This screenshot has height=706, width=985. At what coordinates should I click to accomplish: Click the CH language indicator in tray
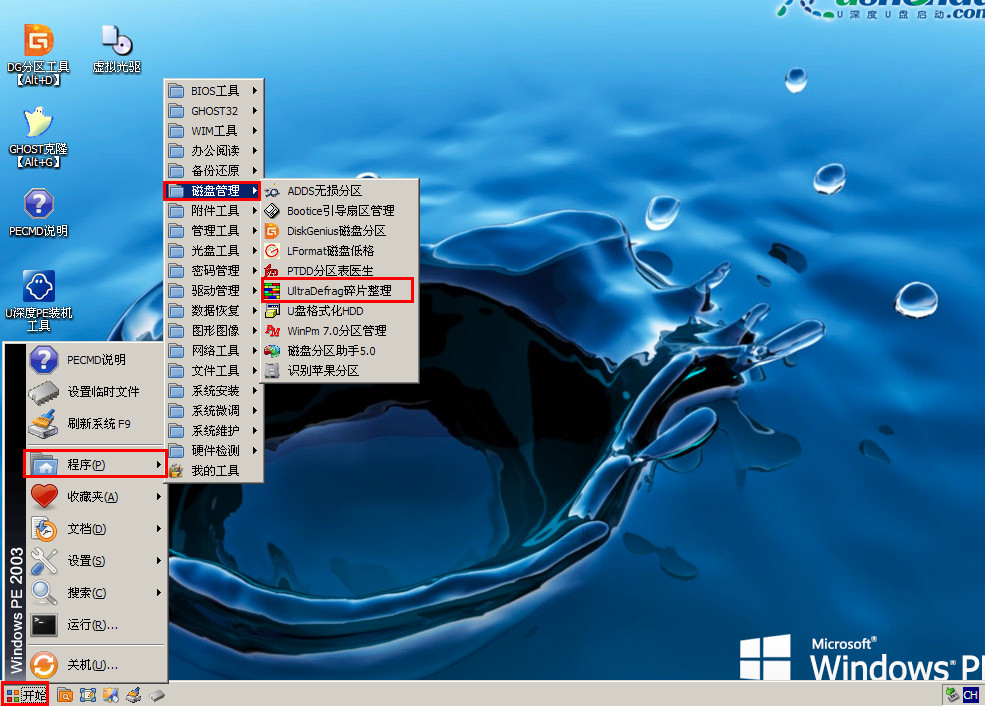[x=969, y=695]
